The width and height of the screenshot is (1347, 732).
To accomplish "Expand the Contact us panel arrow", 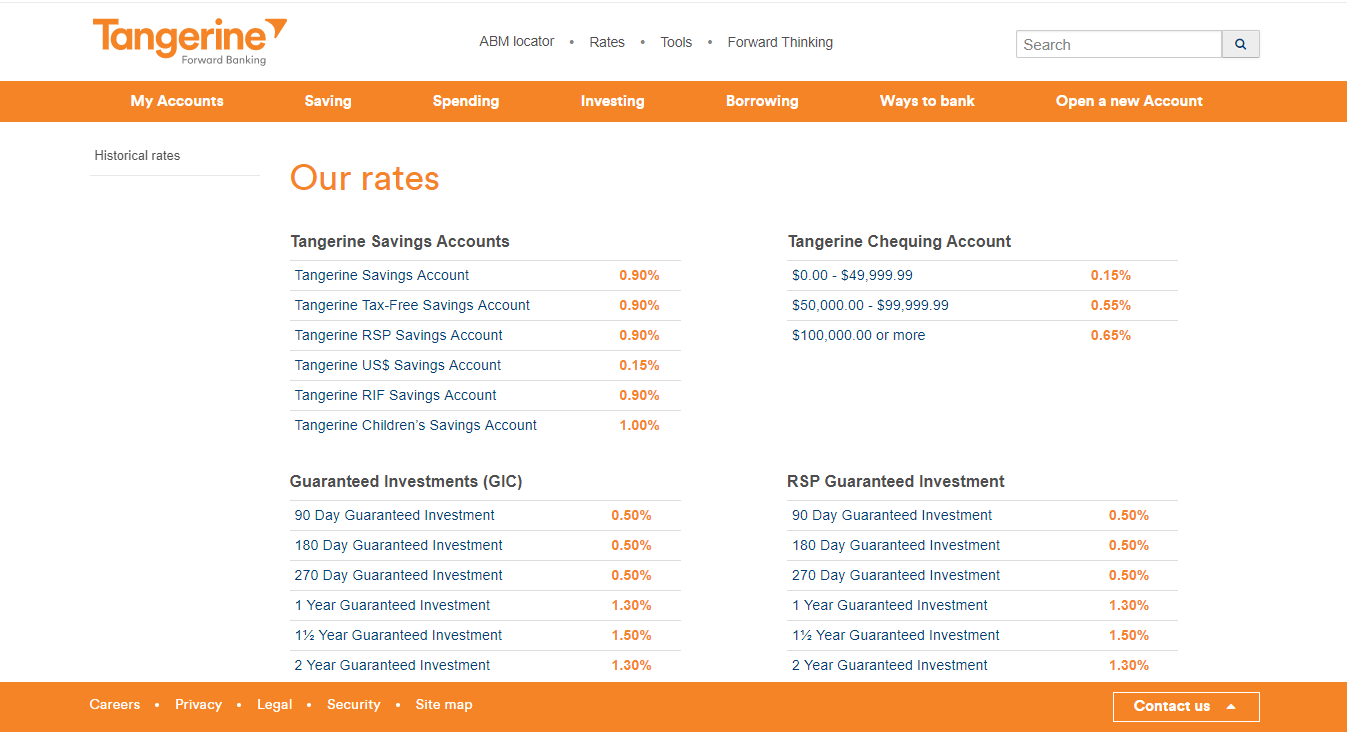I will pos(1231,707).
